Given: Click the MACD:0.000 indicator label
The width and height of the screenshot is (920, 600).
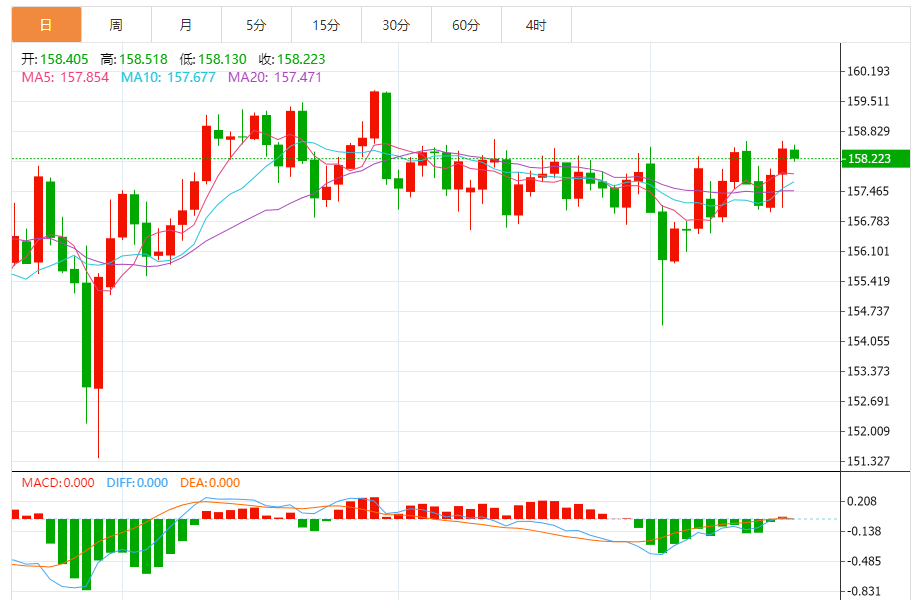Looking at the screenshot, I should coord(58,483).
